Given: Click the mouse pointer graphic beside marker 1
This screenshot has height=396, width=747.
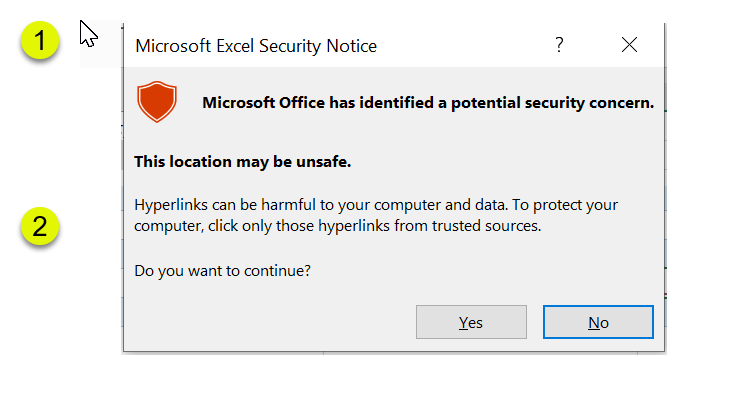Looking at the screenshot, I should (x=88, y=34).
